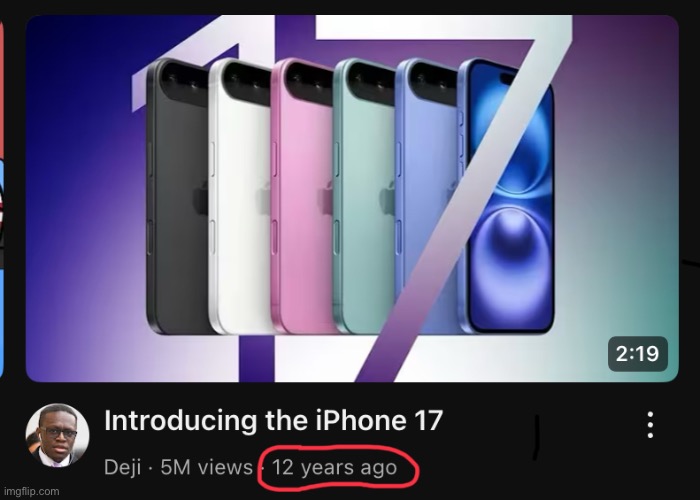The image size is (700, 500).
Task: Click the pink iPhone in the thumbnail
Action: pyautogui.click(x=303, y=196)
